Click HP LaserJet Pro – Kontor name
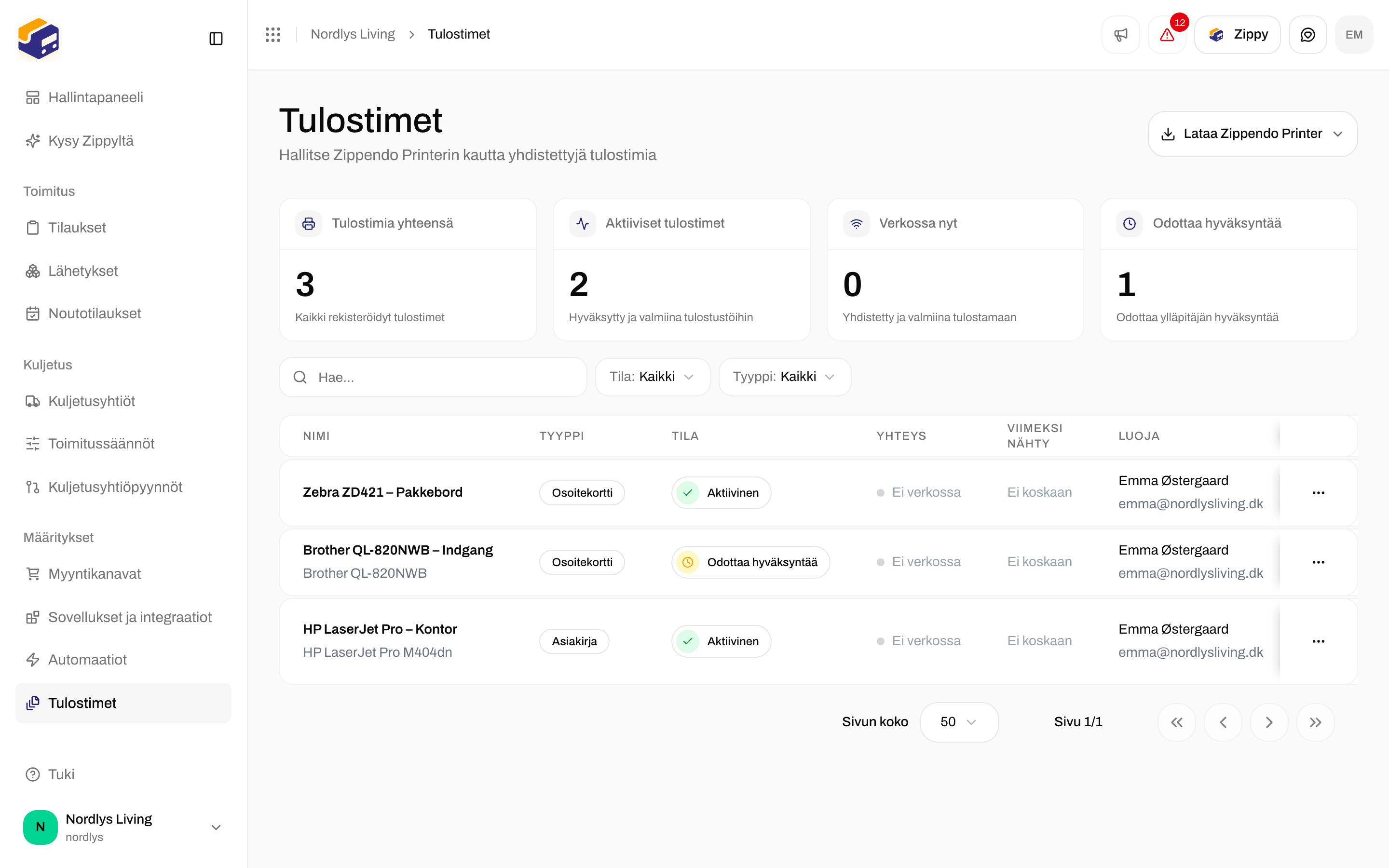This screenshot has height=868, width=1389. pyautogui.click(x=380, y=629)
